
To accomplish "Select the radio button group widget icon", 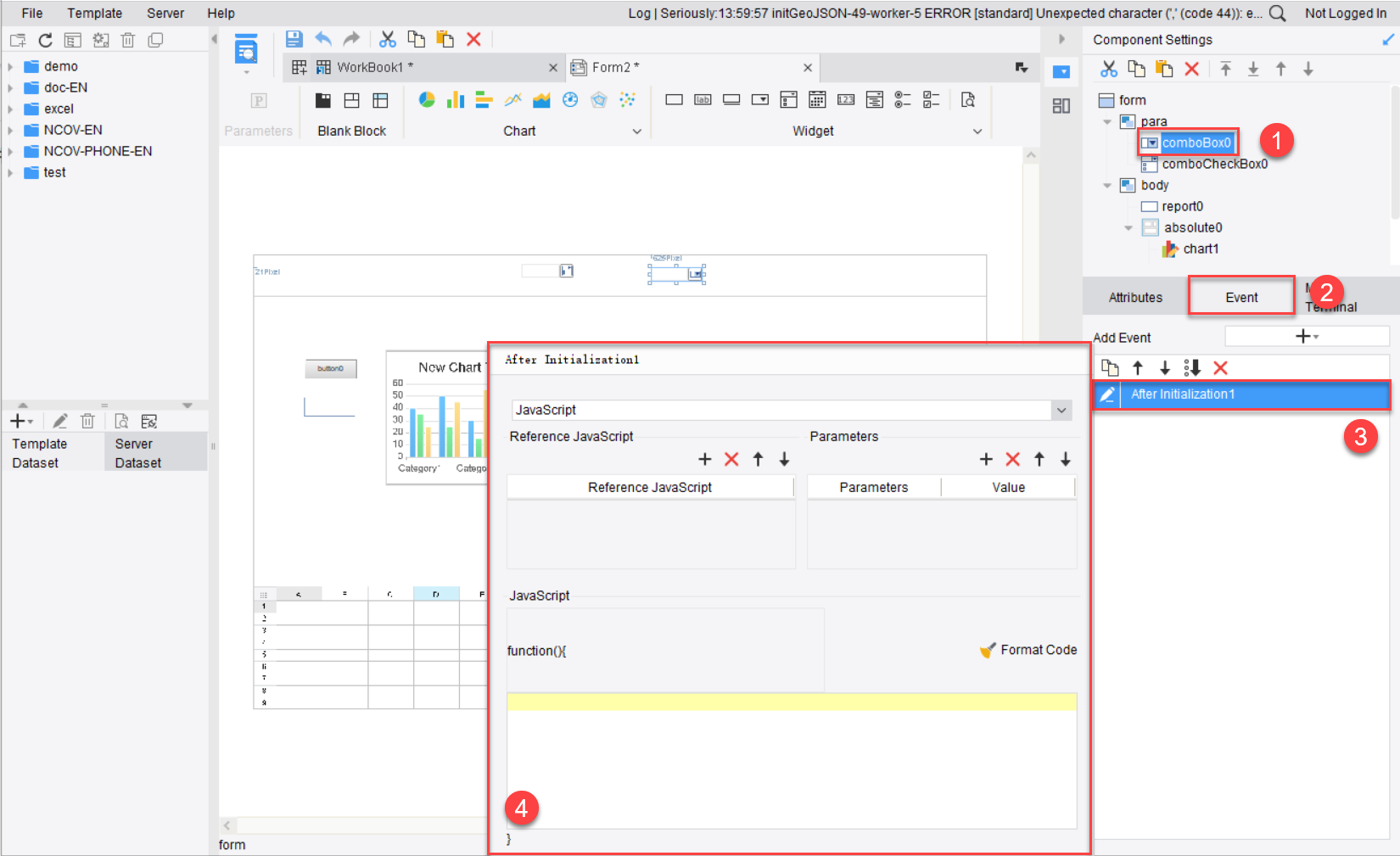I will click(x=903, y=100).
